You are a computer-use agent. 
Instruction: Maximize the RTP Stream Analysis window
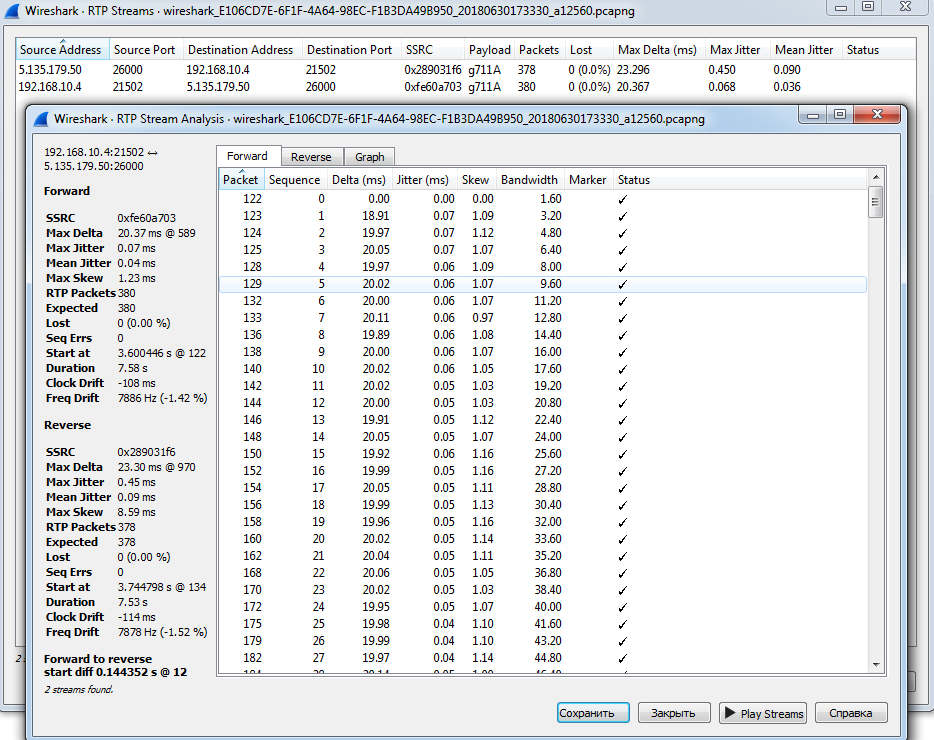pos(840,114)
